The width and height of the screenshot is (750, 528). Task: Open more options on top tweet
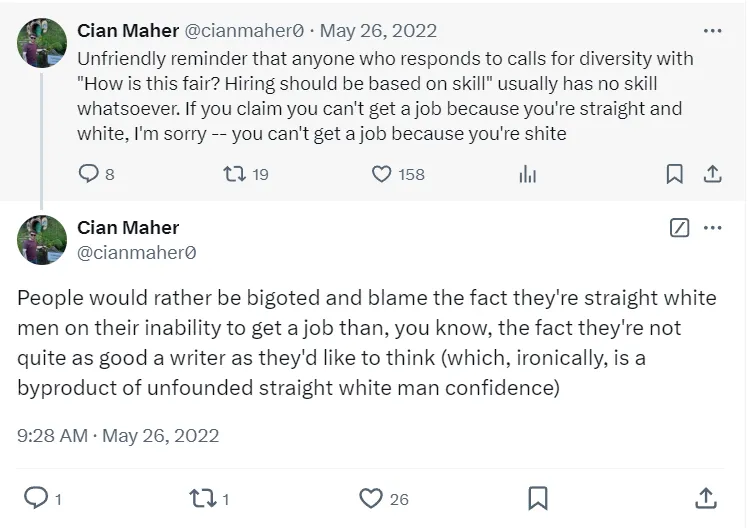click(x=712, y=31)
